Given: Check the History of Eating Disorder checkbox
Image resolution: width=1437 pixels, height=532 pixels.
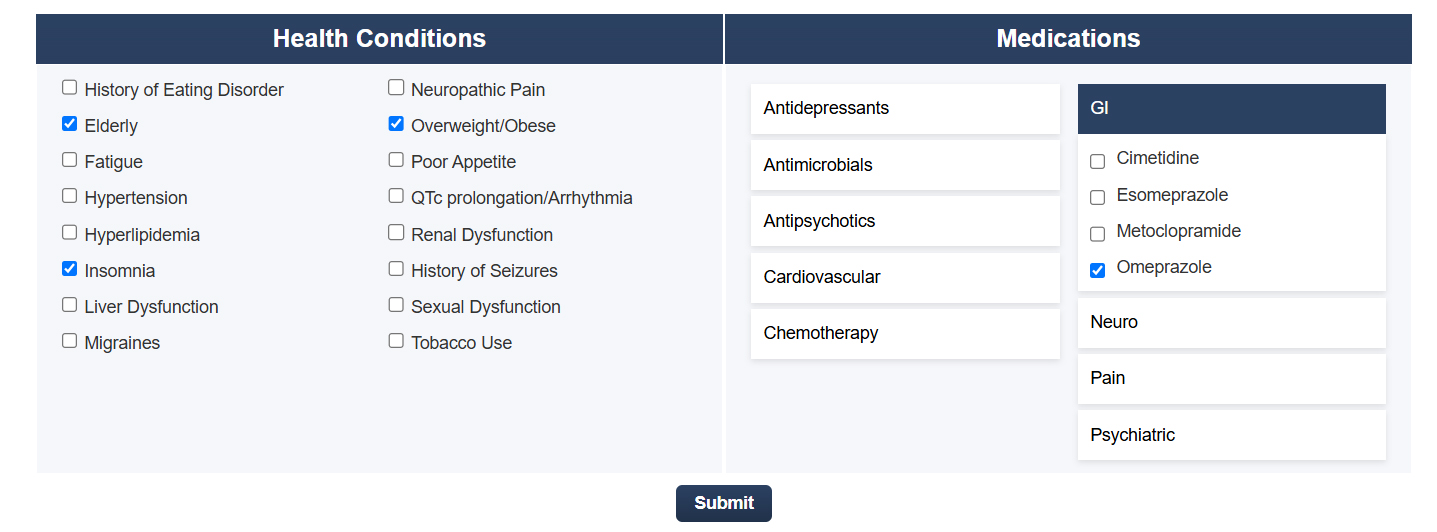Looking at the screenshot, I should (69, 88).
